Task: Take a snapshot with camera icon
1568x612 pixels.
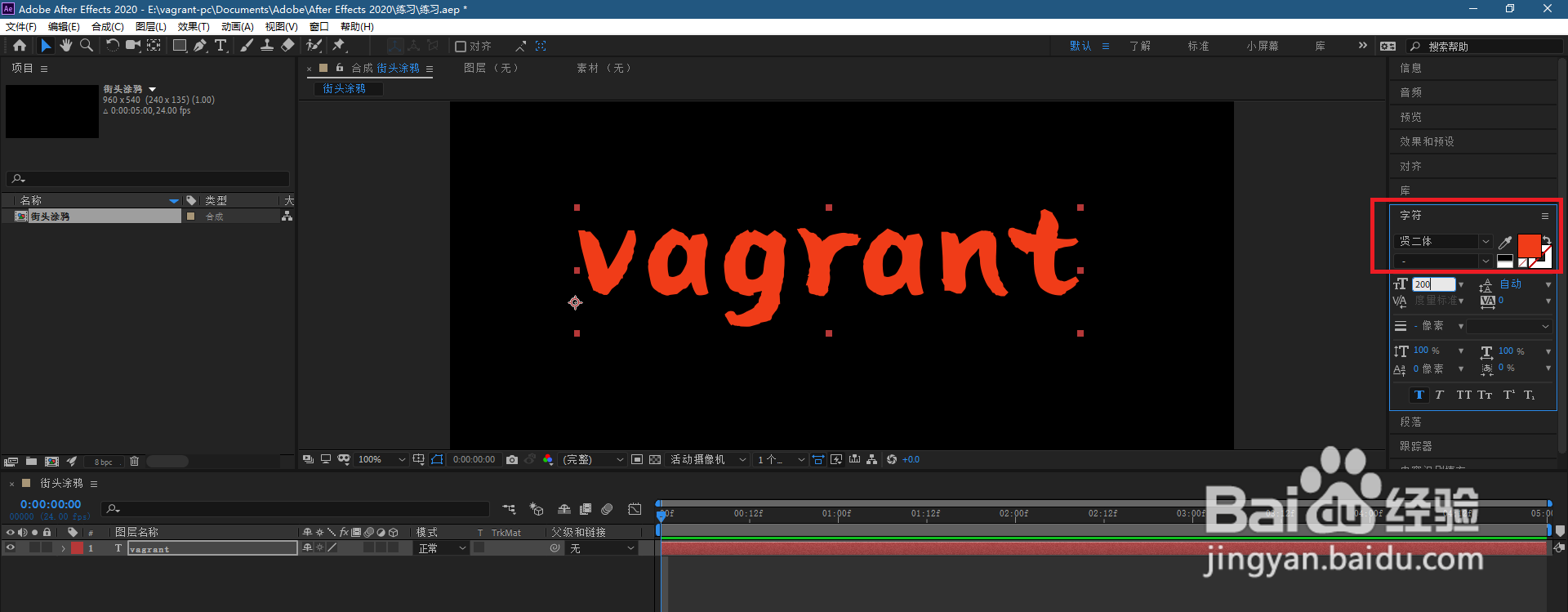Action: tap(512, 460)
